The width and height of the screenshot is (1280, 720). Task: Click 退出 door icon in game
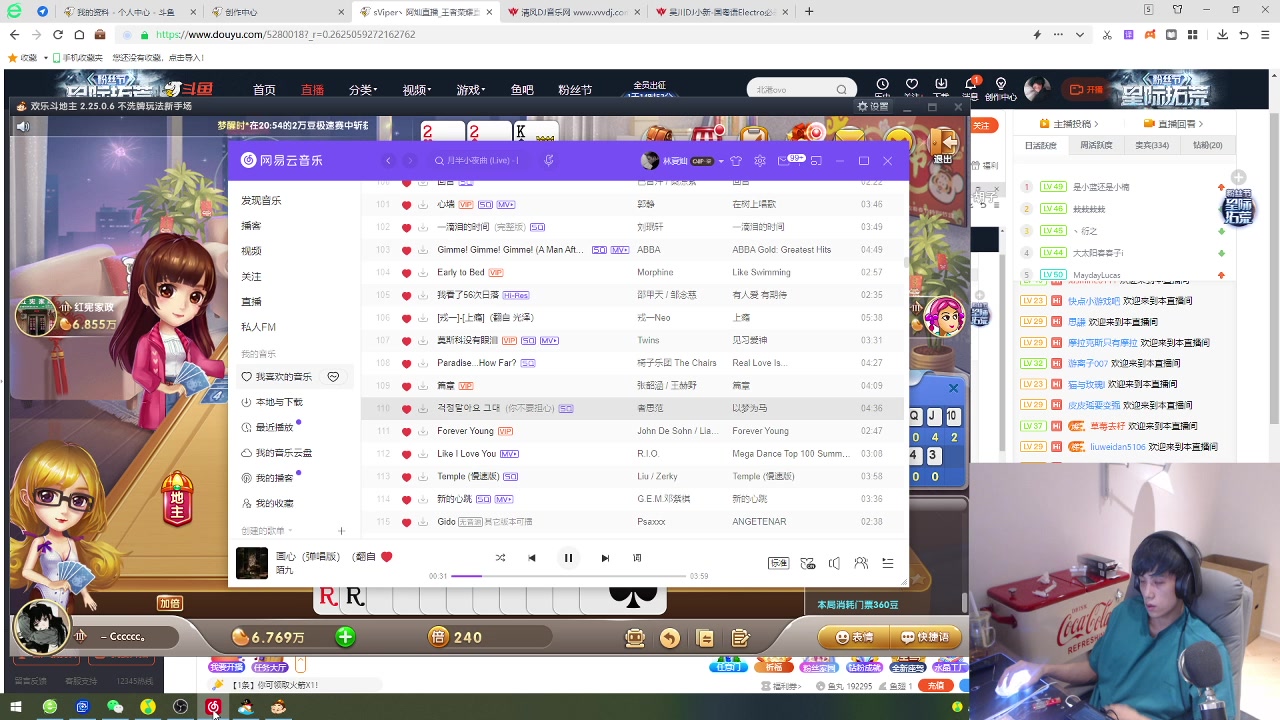(x=943, y=145)
